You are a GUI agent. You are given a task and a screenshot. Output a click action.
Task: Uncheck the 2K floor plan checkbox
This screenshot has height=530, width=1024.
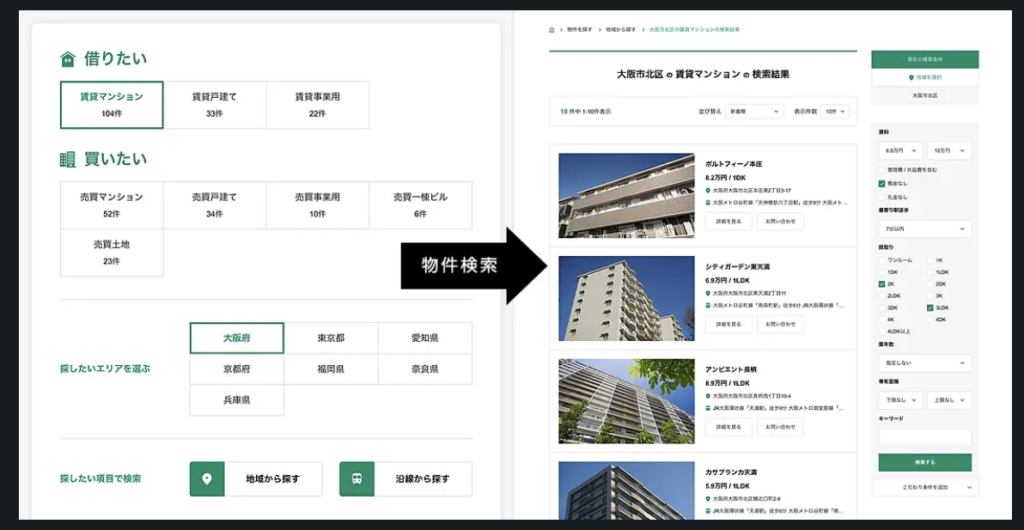(x=881, y=284)
